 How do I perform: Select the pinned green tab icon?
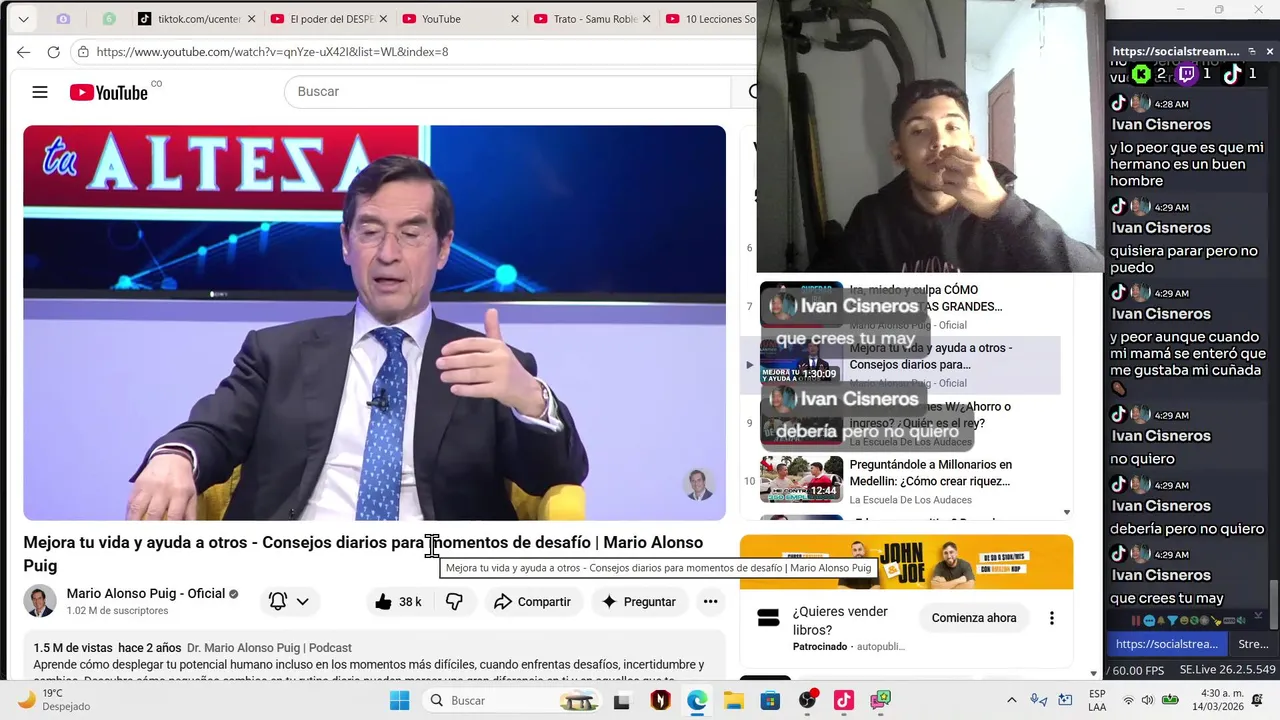point(109,19)
